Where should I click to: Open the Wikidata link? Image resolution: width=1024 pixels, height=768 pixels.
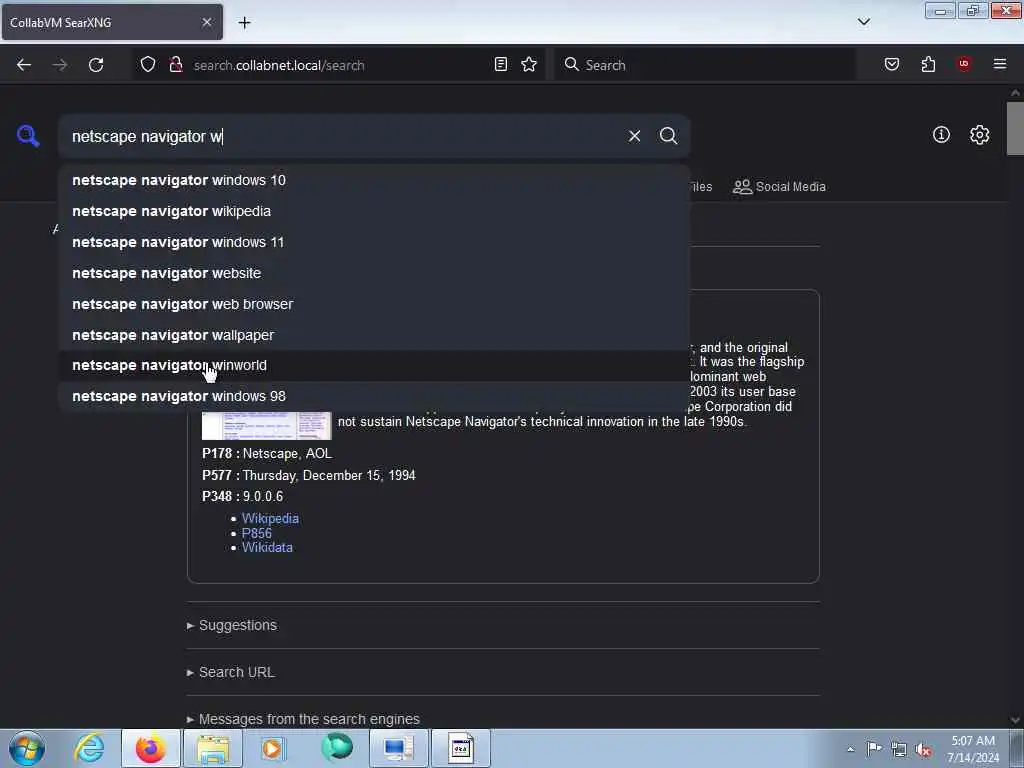[x=267, y=547]
